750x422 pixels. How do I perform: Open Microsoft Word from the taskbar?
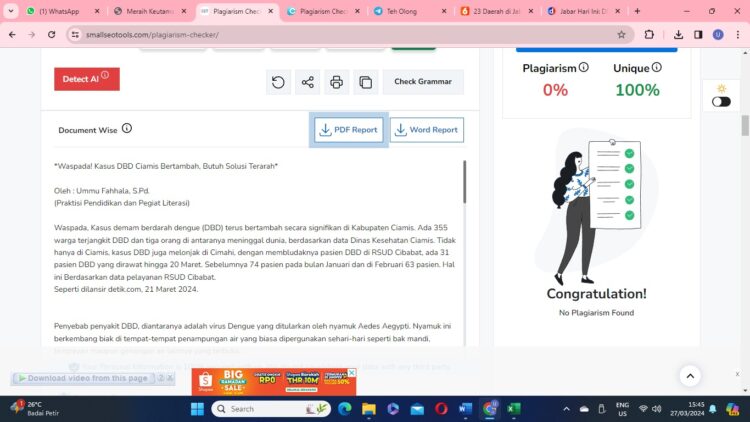(x=465, y=409)
